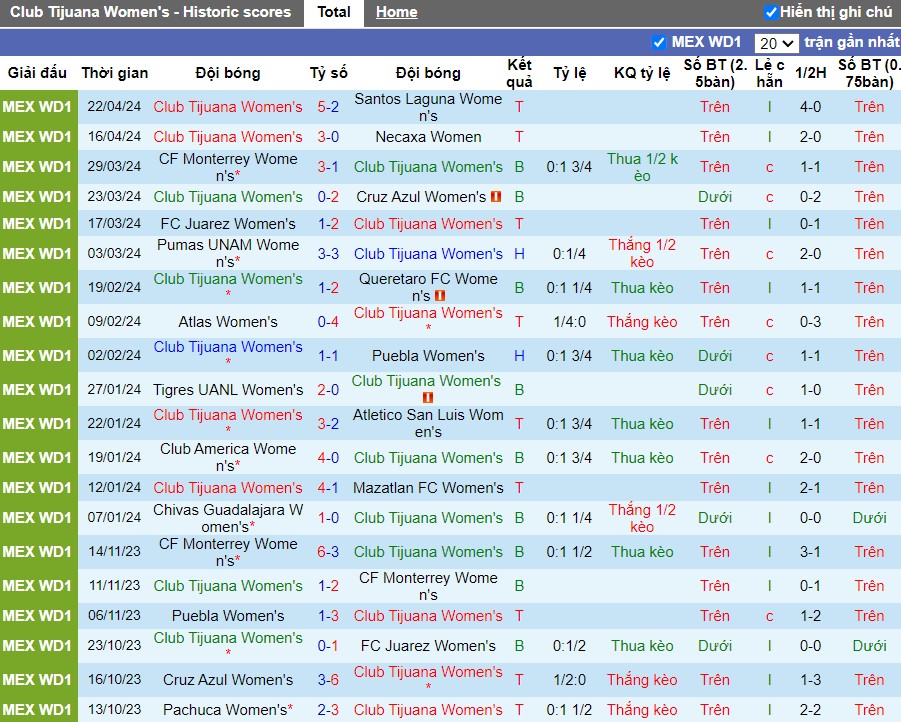The image size is (901, 722).
Task: Open Cruz Azul Women's link on 23/03/24 row
Action: 421,197
